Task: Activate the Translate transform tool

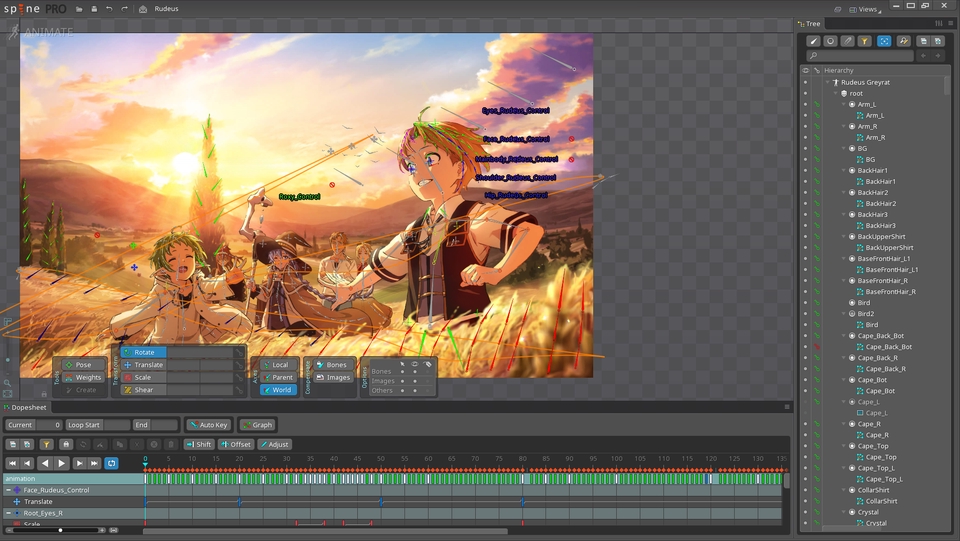Action: tap(144, 365)
